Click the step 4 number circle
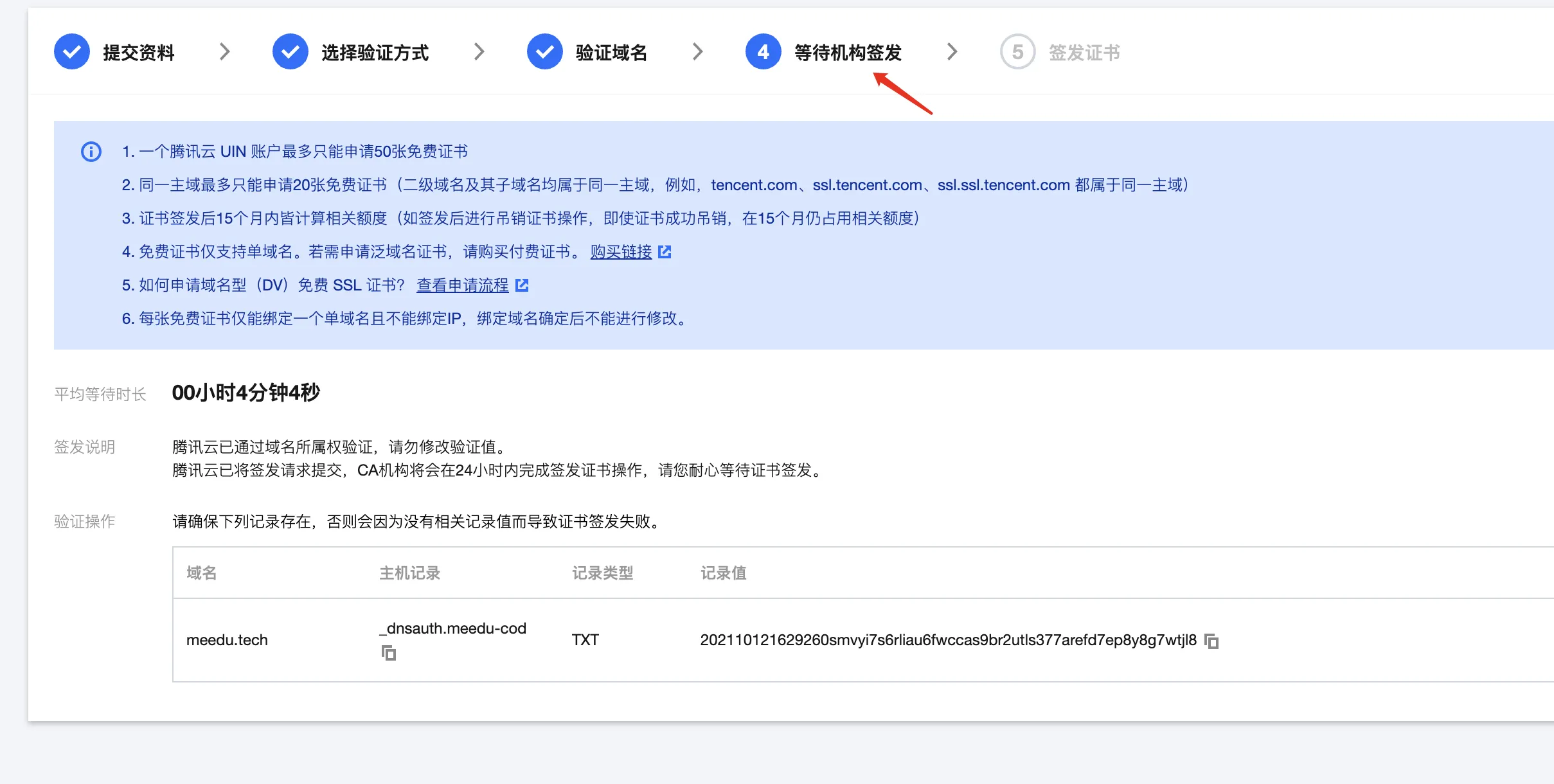1554x784 pixels. [764, 52]
